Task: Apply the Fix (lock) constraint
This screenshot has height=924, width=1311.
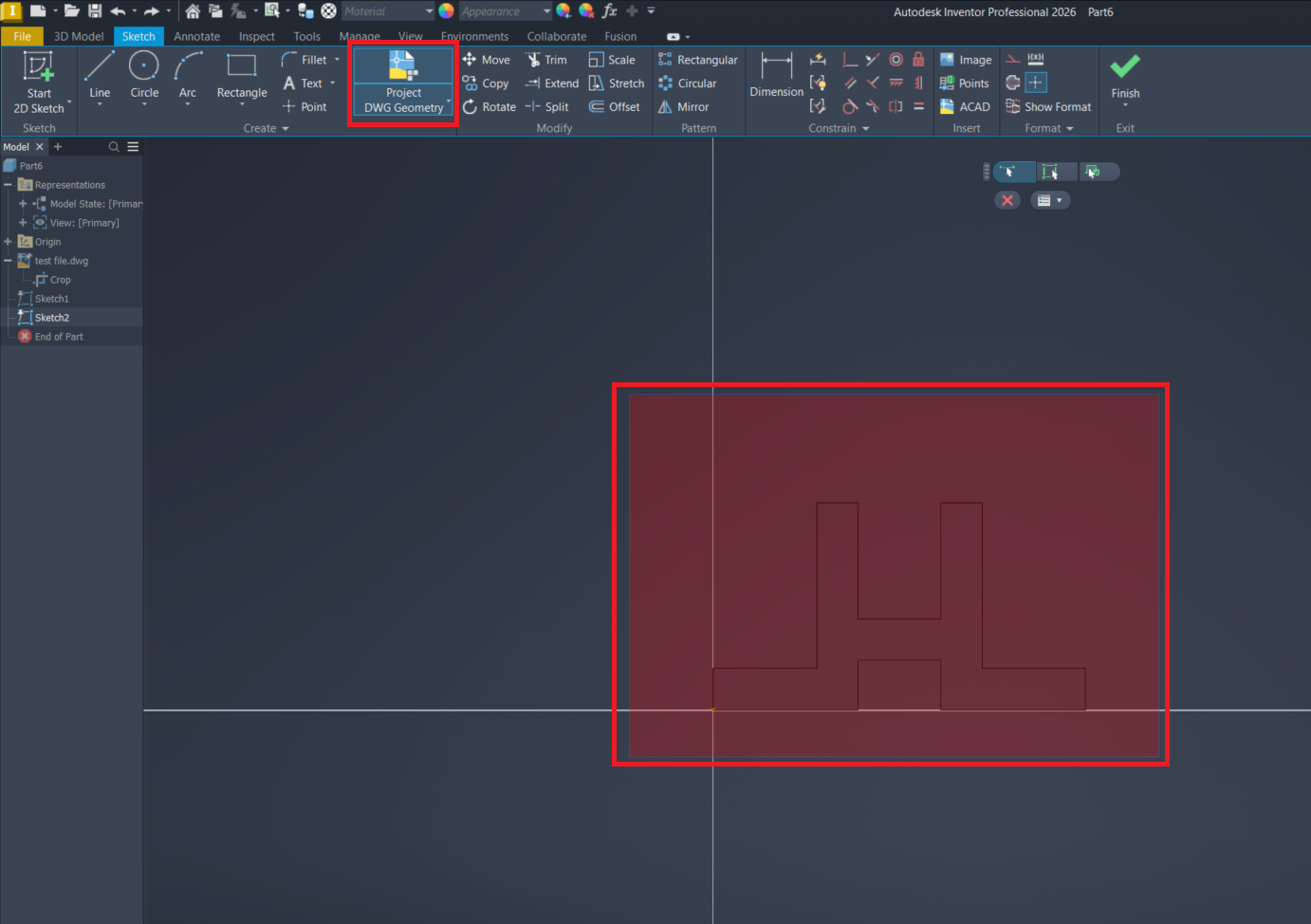Action: 918,59
